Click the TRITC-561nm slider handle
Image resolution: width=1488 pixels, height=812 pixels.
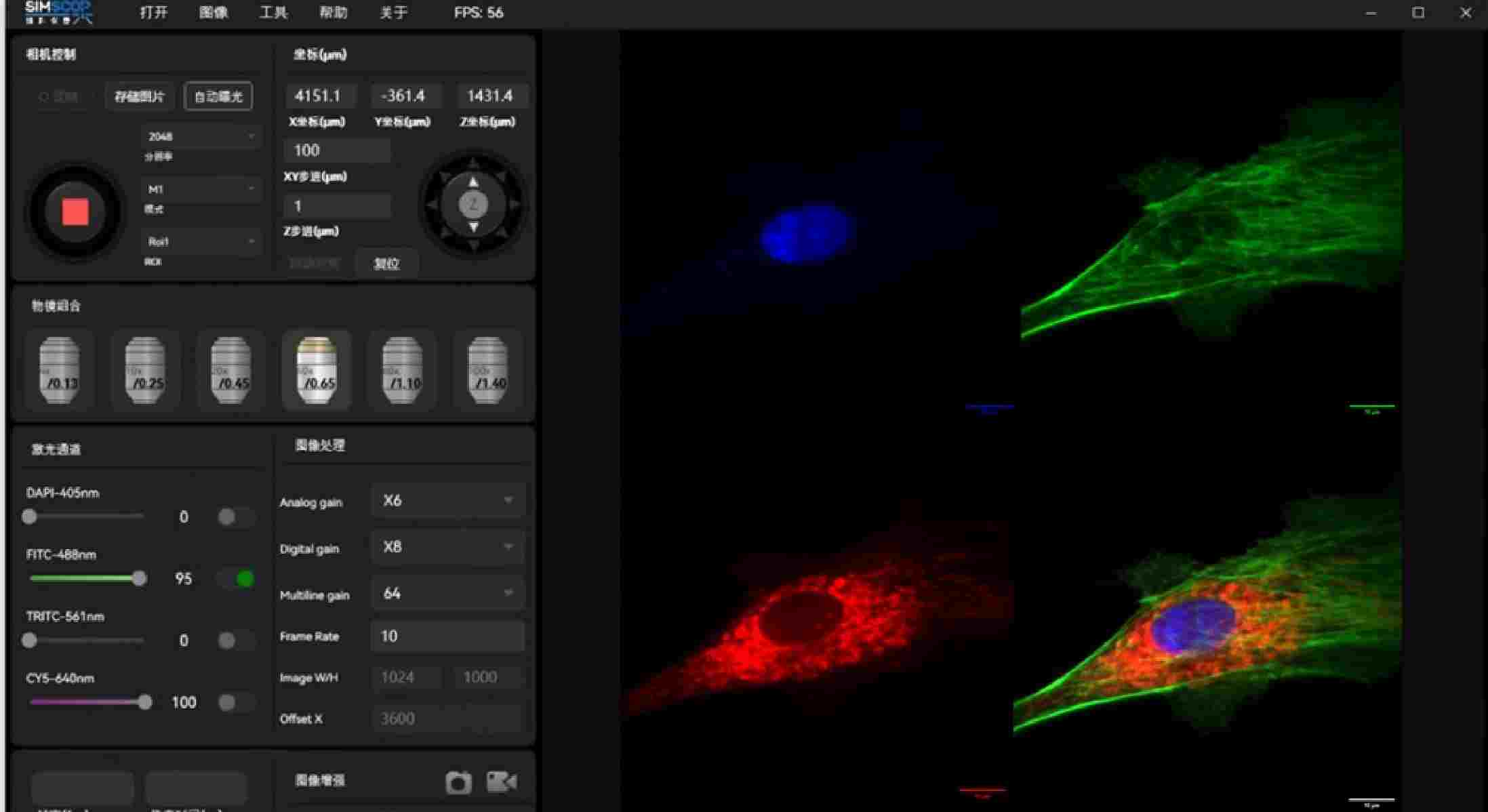click(29, 641)
